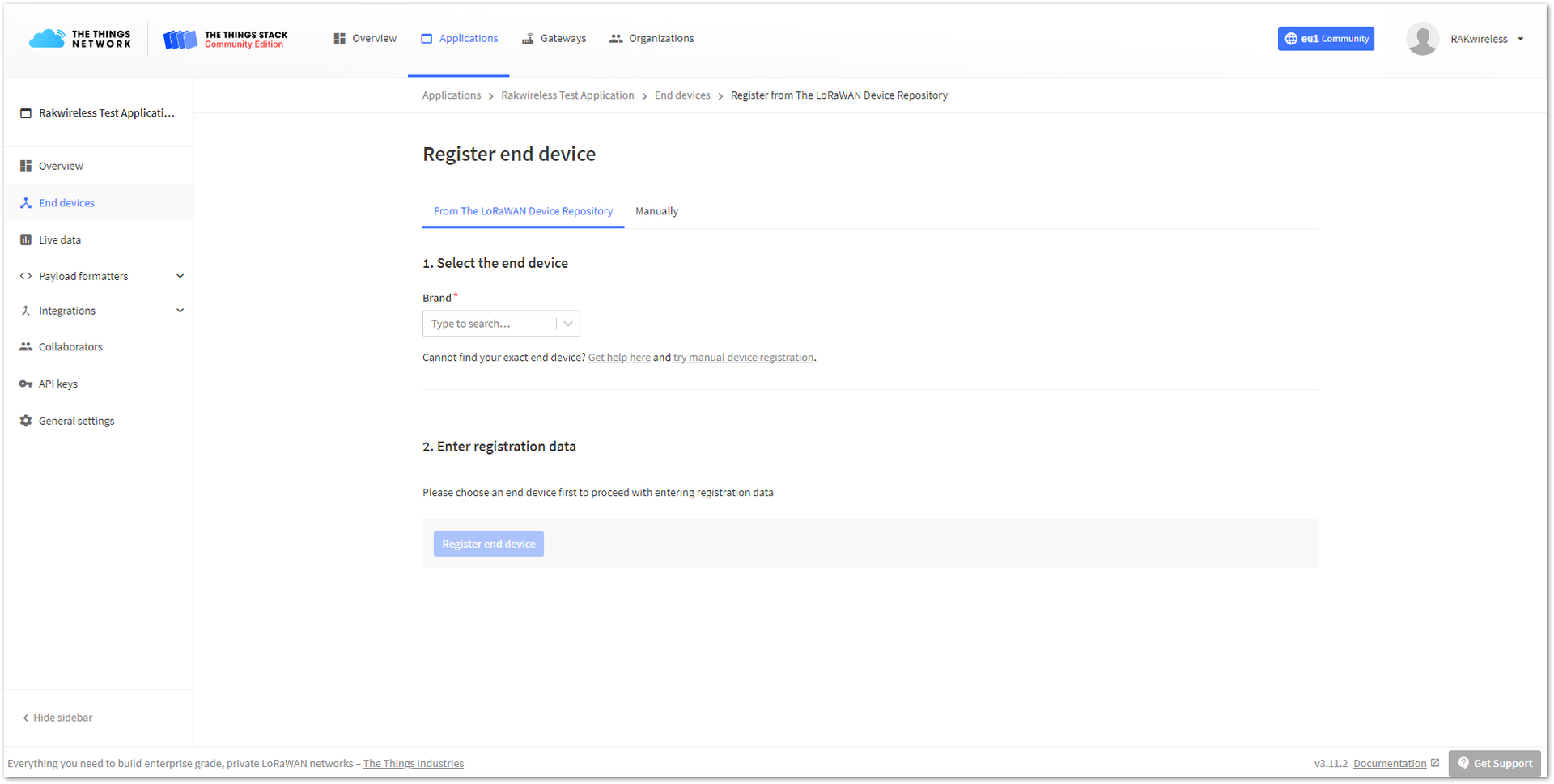
Task: Click The Things Network cloud logo
Action: coord(47,38)
